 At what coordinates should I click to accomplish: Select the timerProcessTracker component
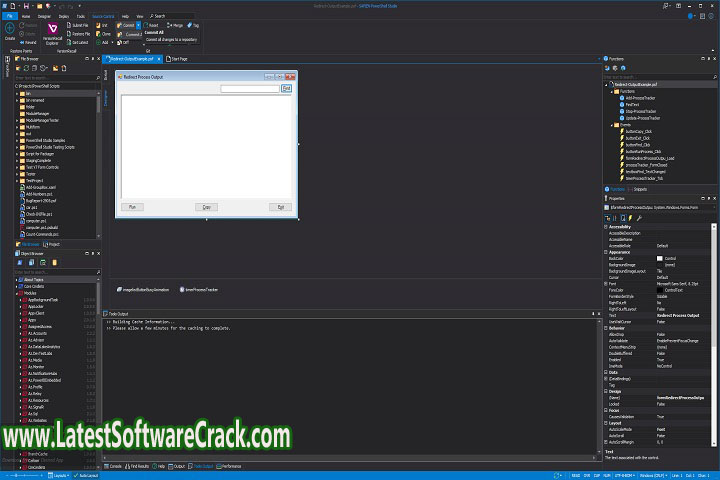[199, 290]
